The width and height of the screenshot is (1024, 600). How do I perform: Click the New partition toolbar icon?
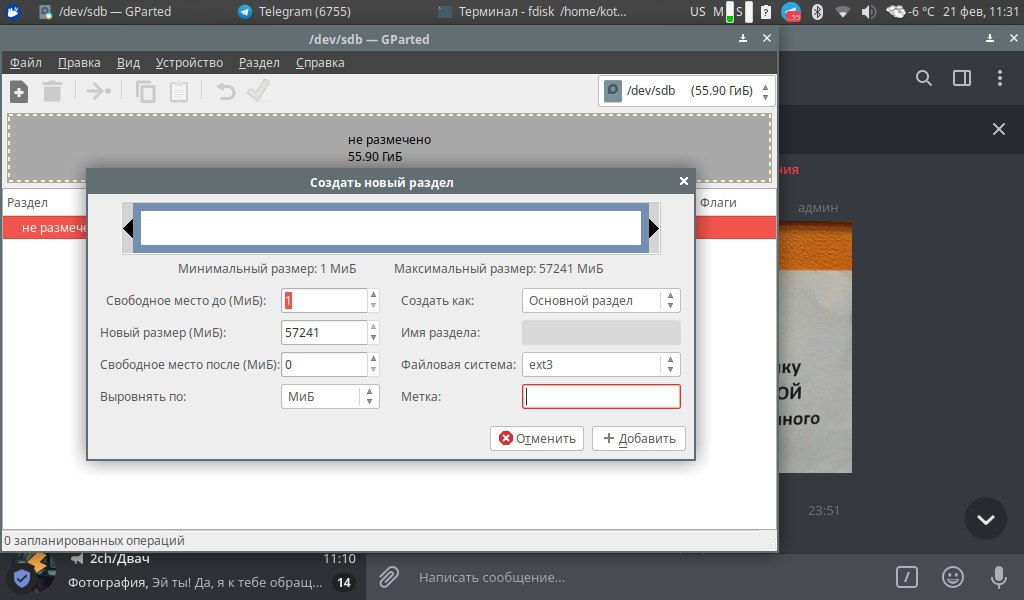point(19,91)
